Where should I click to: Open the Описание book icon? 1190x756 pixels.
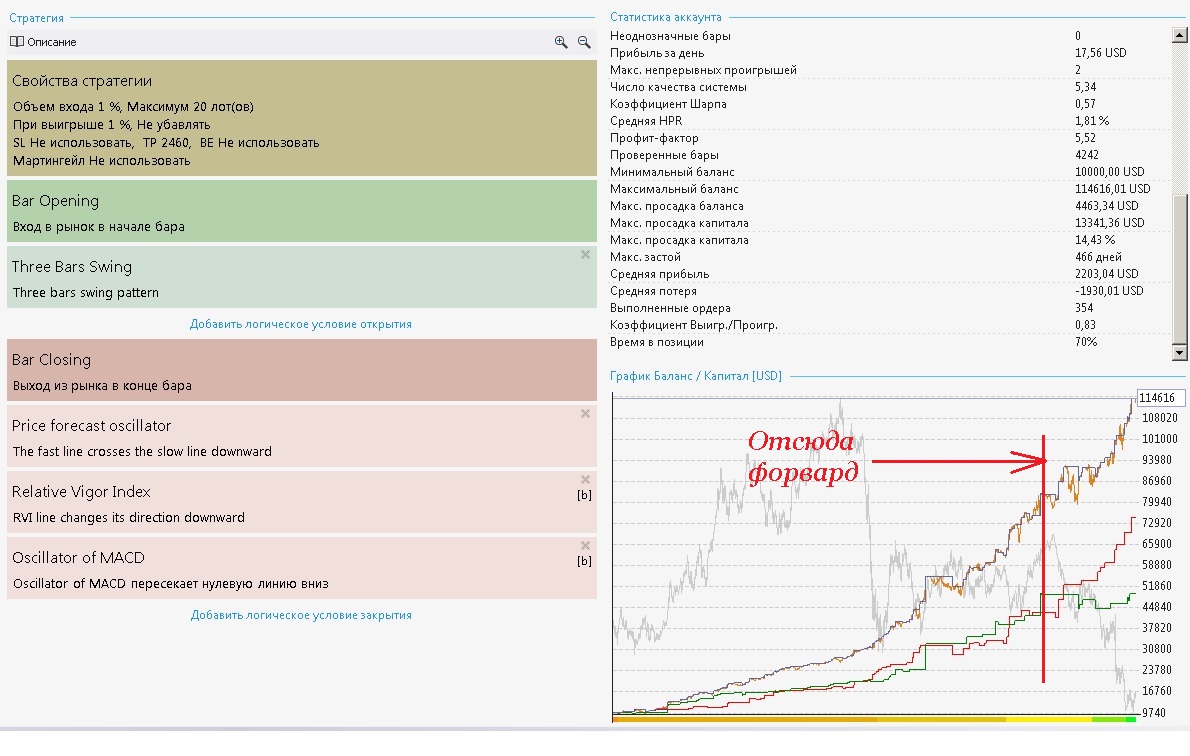(x=17, y=42)
